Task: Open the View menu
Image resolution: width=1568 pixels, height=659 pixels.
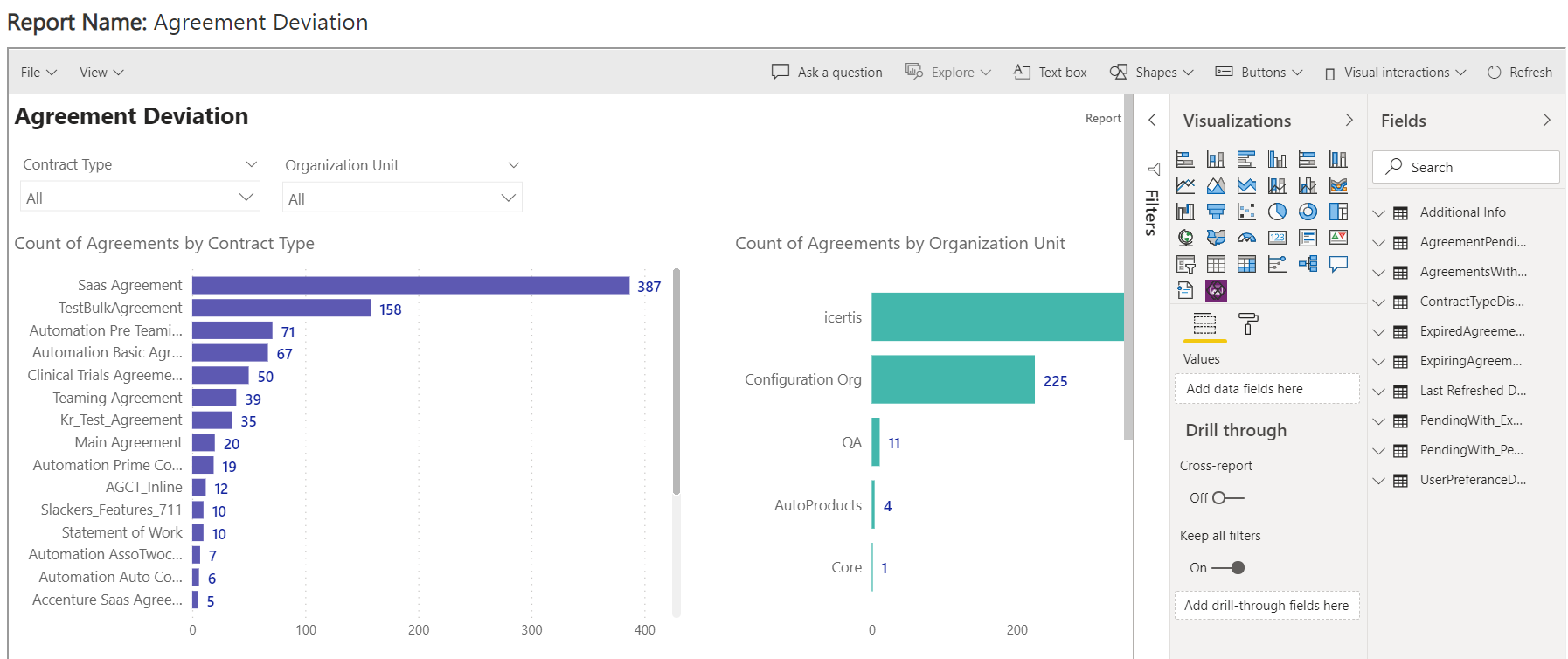Action: pos(101,73)
